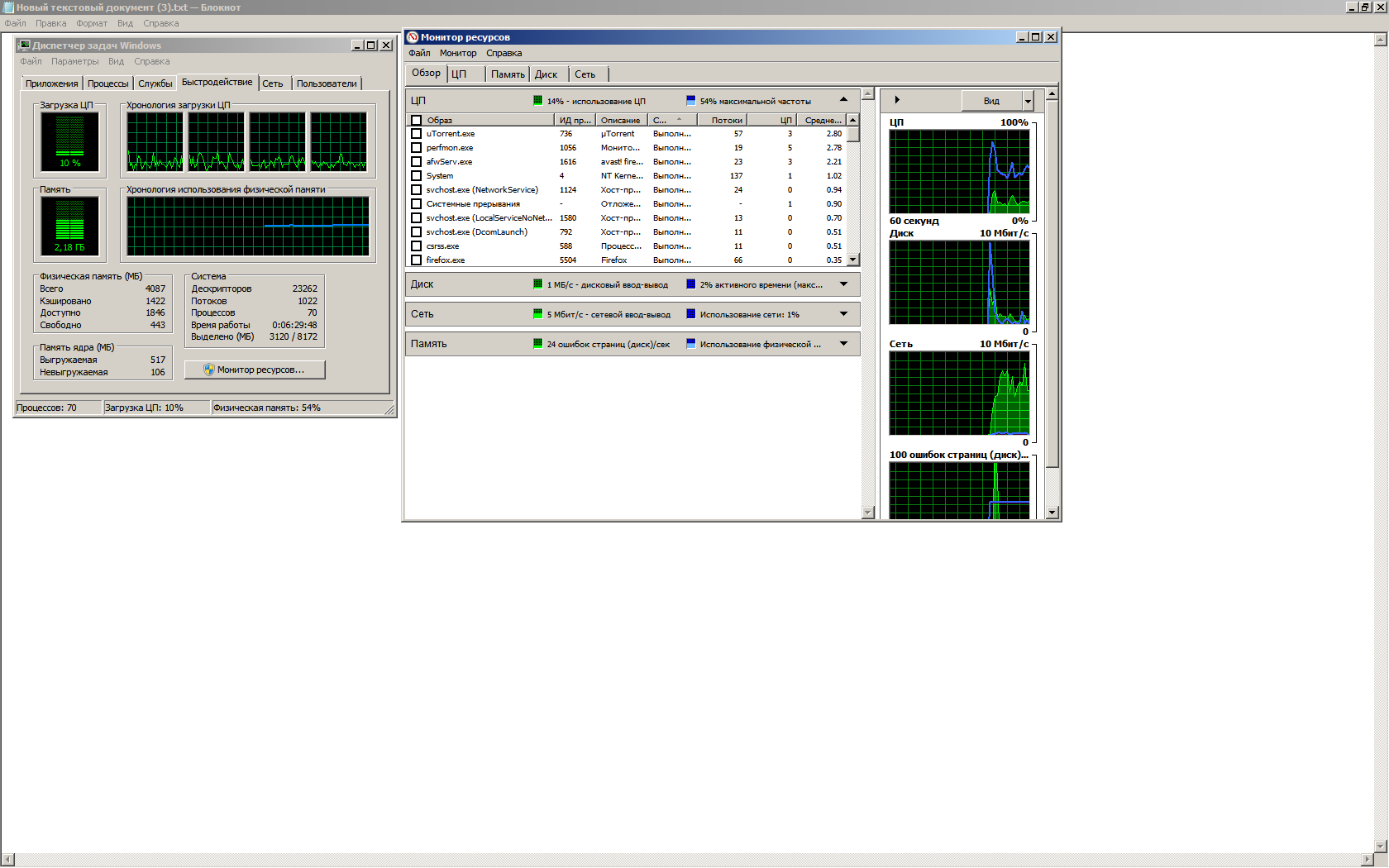Click the green CPU usage legend square
This screenshot has width=1389, height=868.
pos(538,101)
